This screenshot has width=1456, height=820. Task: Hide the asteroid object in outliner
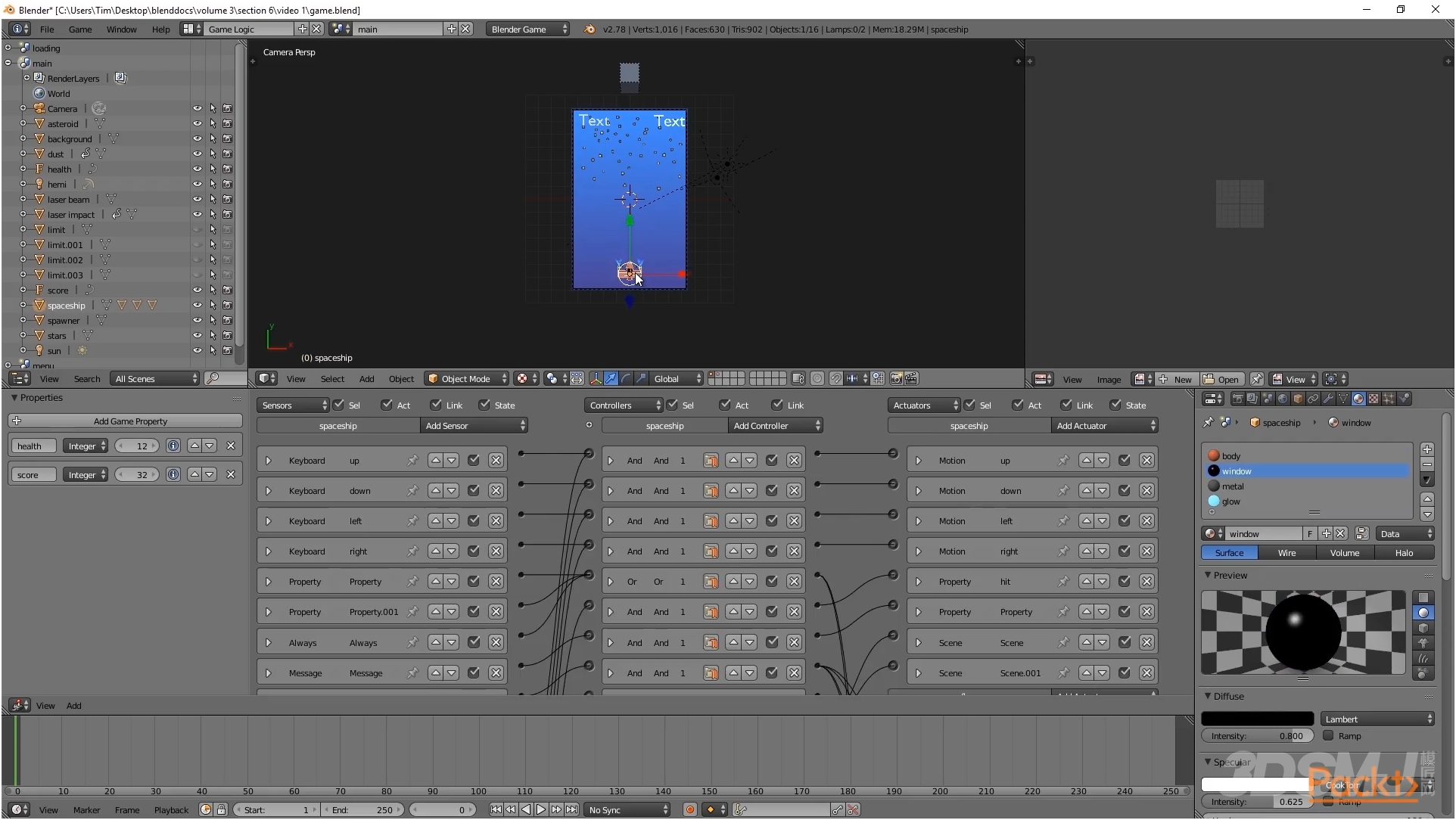197,123
